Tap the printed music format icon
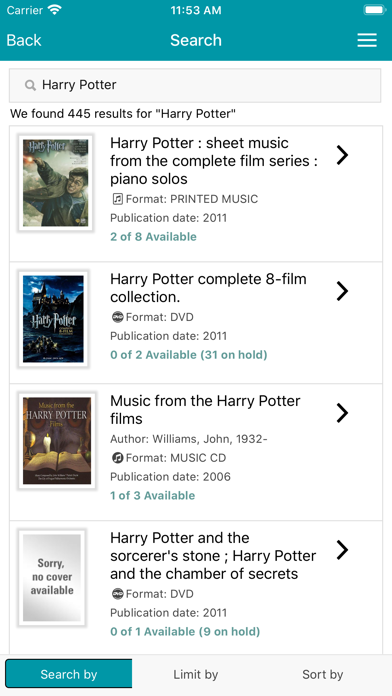Image resolution: width=392 pixels, height=696 pixels. (x=117, y=199)
